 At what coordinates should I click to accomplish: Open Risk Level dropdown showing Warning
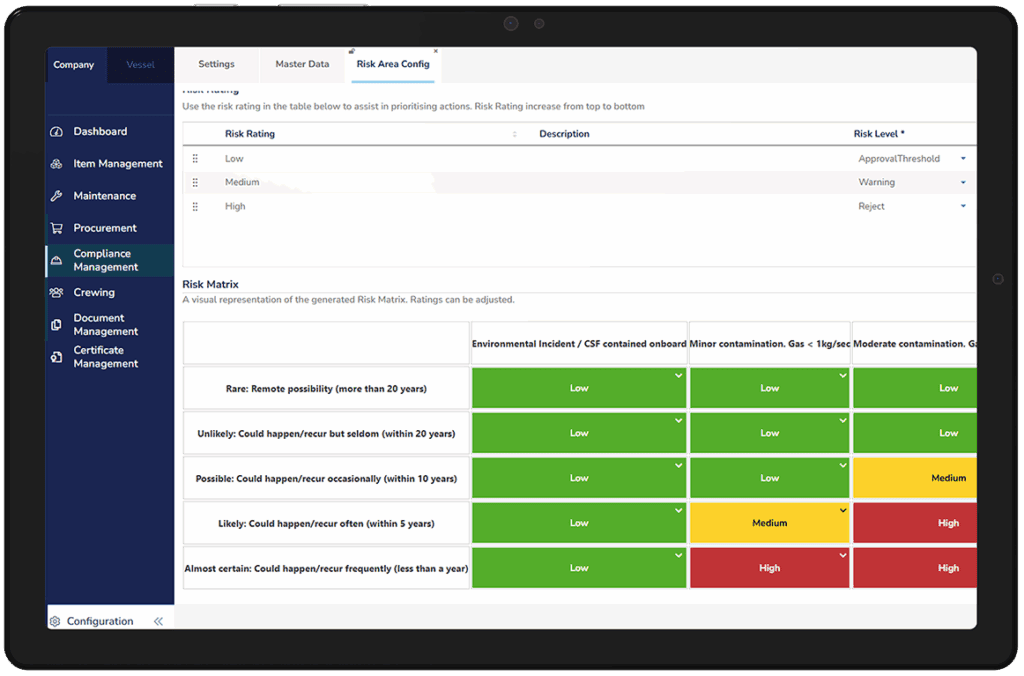pyautogui.click(x=963, y=183)
